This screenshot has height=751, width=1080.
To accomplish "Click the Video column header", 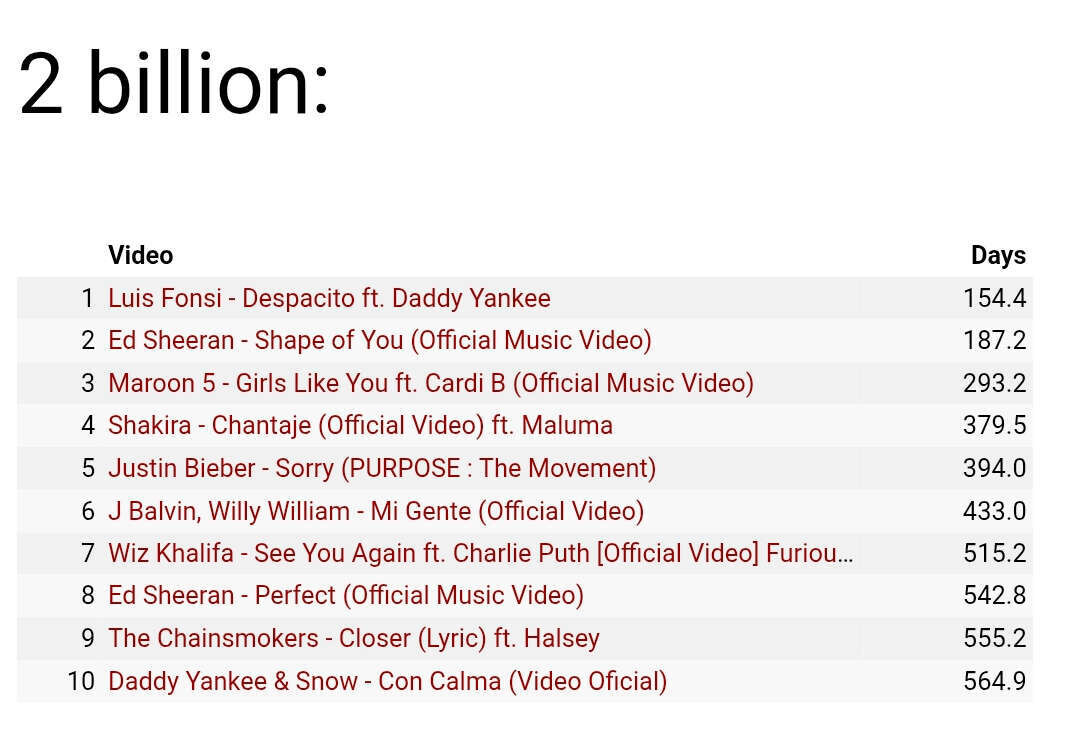I will 141,255.
